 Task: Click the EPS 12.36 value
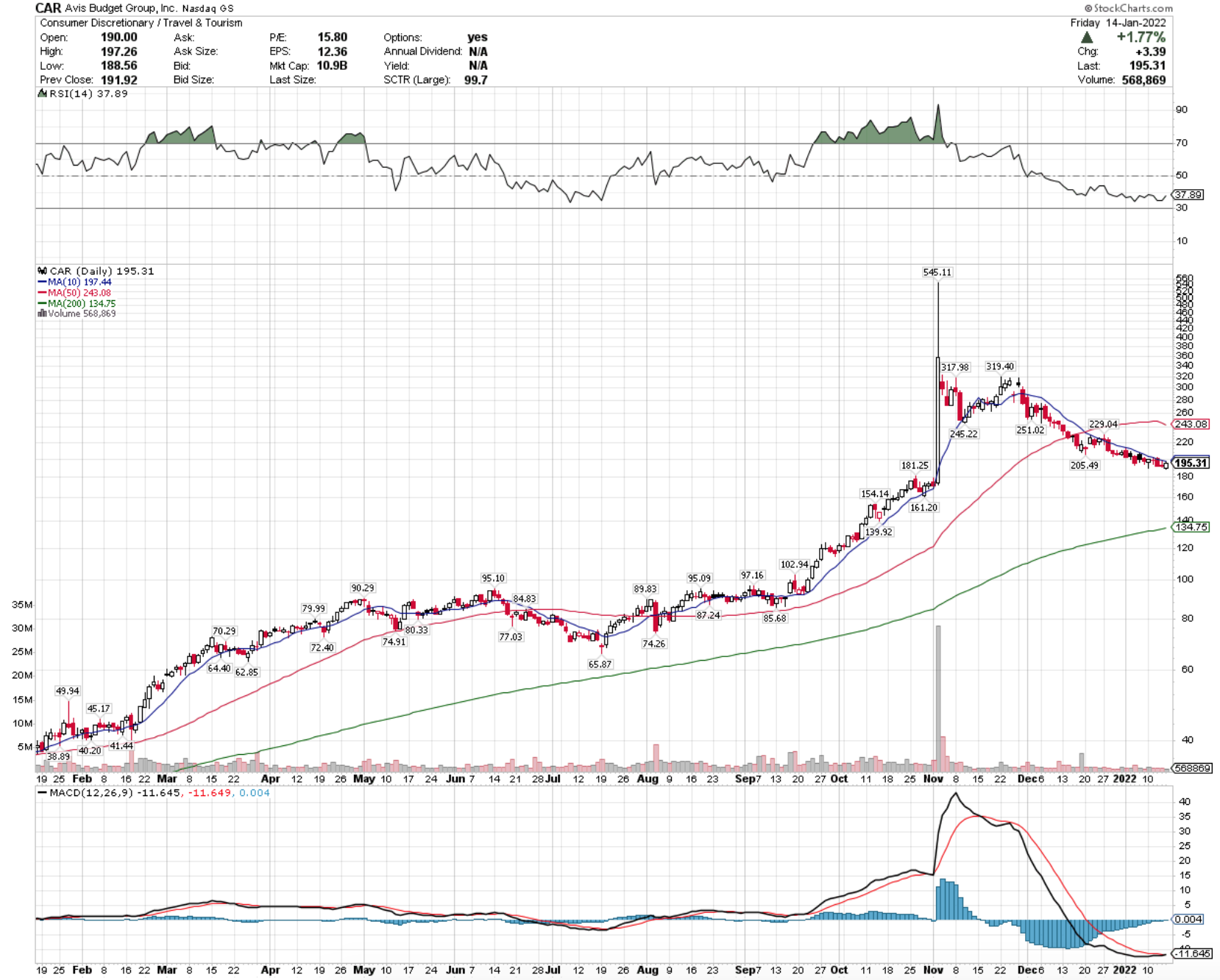click(x=332, y=52)
